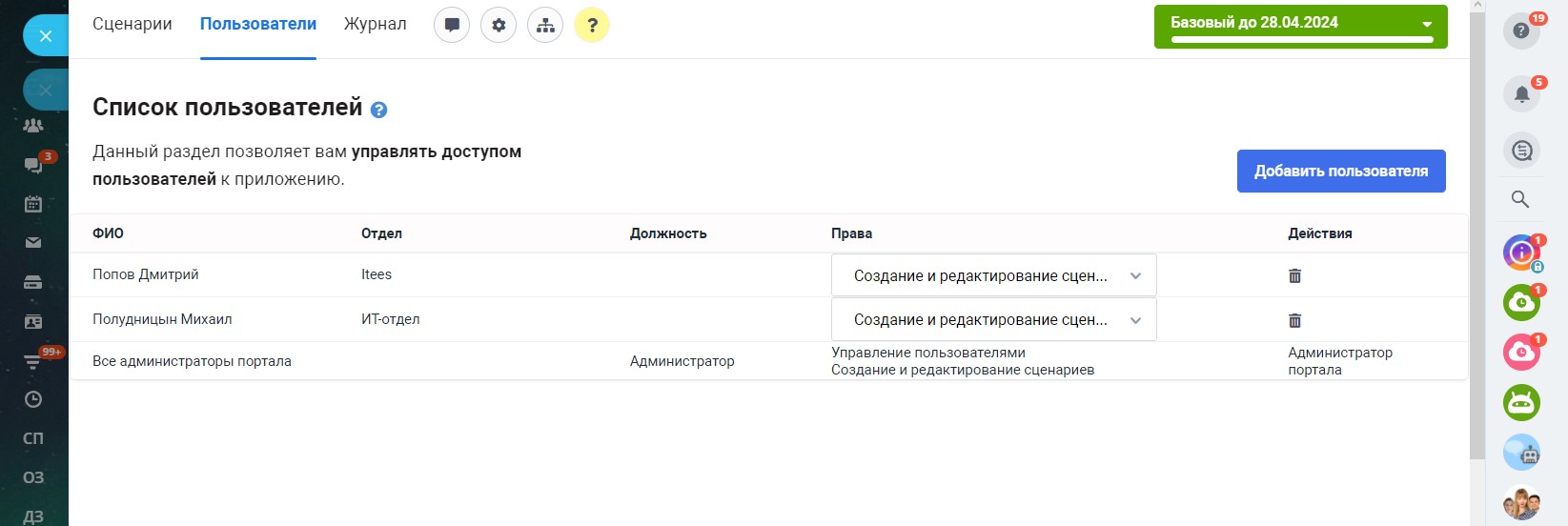Click the blue help icon beside heading
This screenshot has width=1568, height=526.
click(x=378, y=110)
